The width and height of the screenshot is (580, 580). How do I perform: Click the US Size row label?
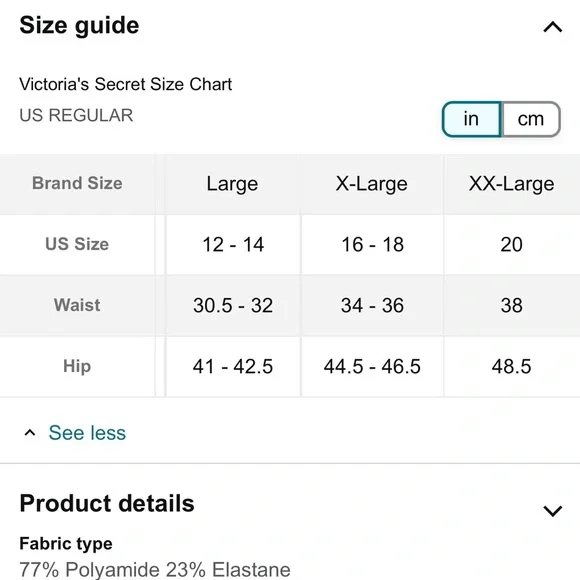tap(77, 244)
